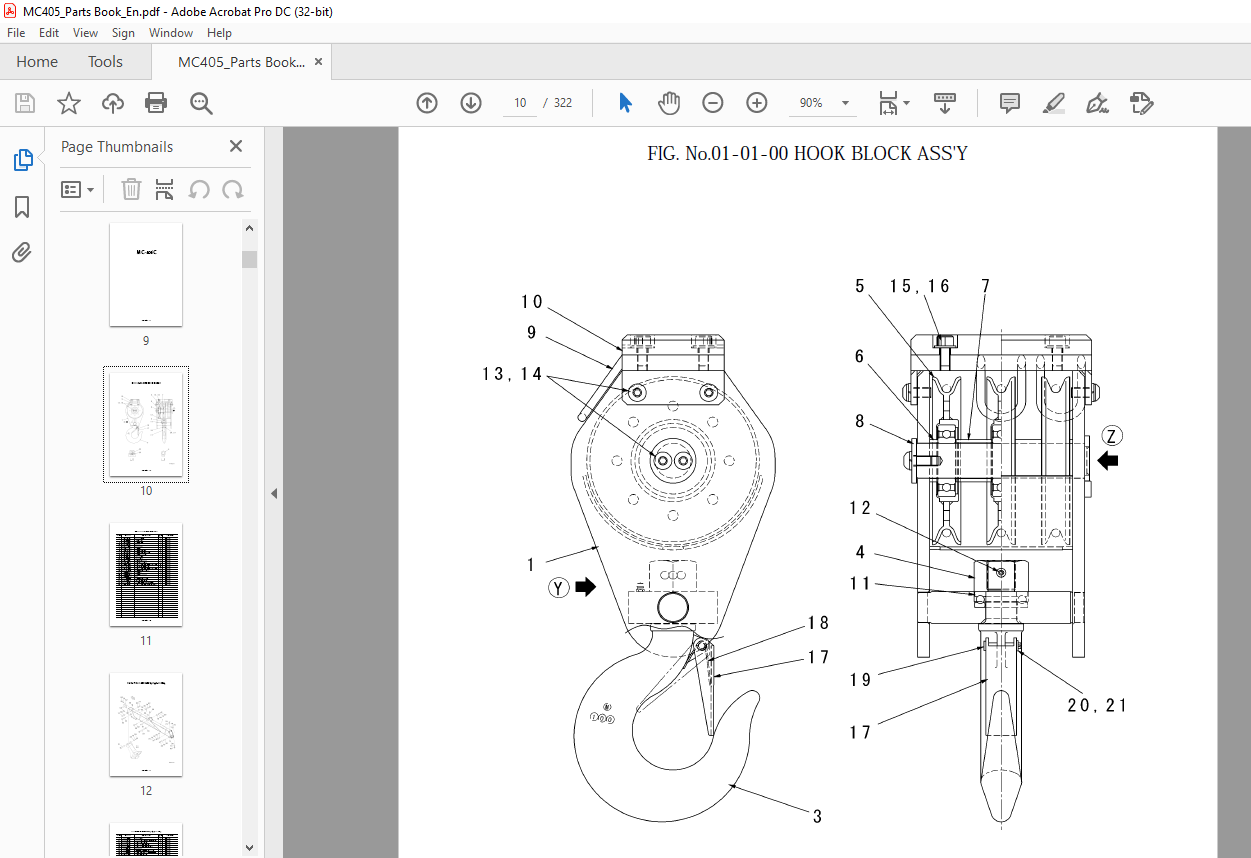Viewport: 1251px width, 858px height.
Task: Zoom in with the plus button
Action: coord(757,103)
